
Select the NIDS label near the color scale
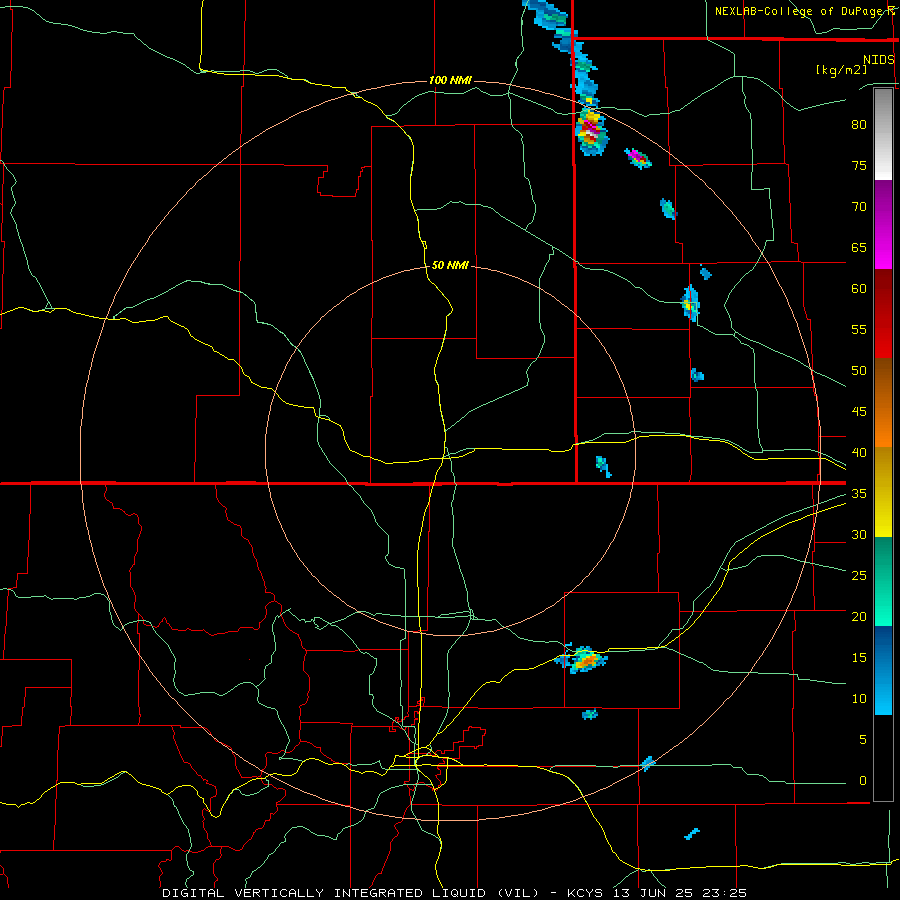(878, 60)
